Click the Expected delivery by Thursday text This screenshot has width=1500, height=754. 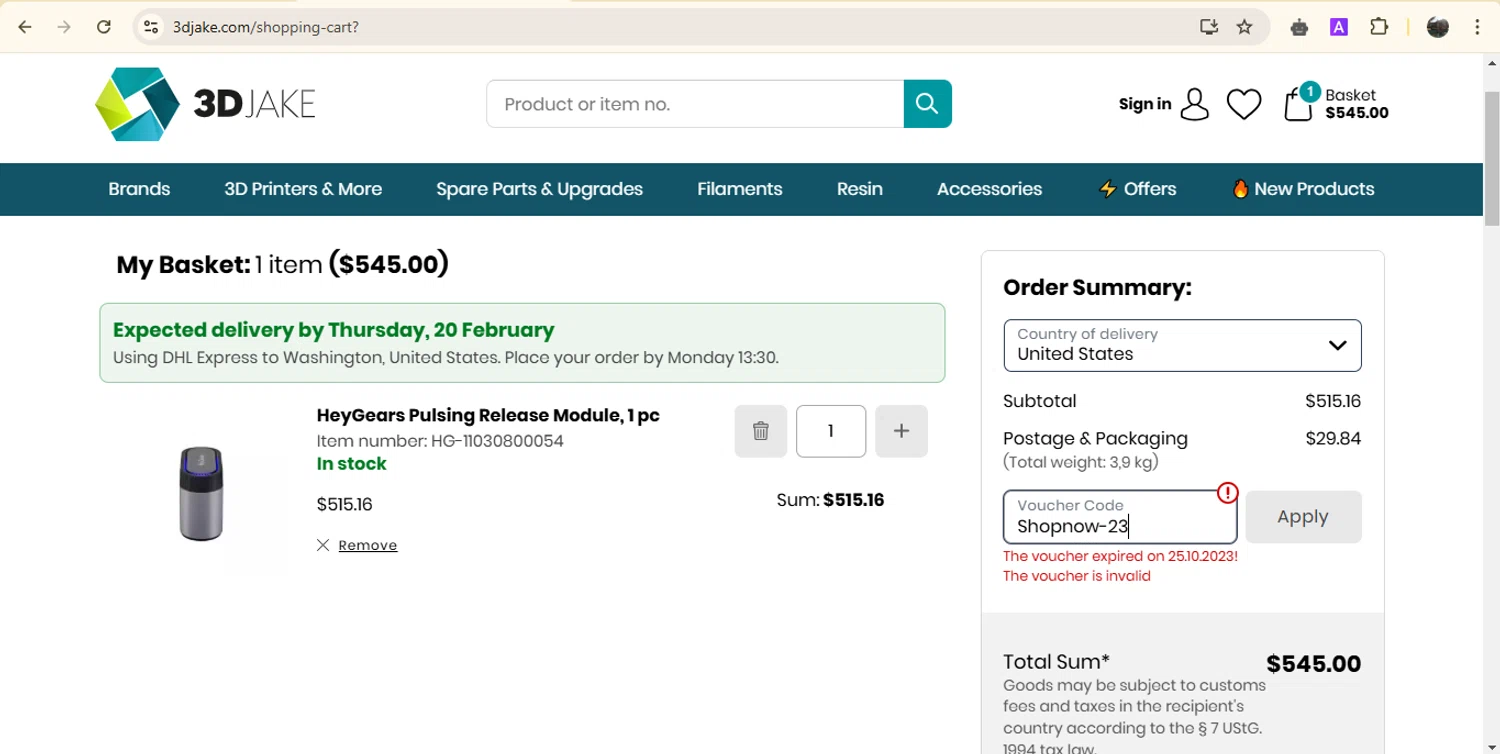click(333, 330)
